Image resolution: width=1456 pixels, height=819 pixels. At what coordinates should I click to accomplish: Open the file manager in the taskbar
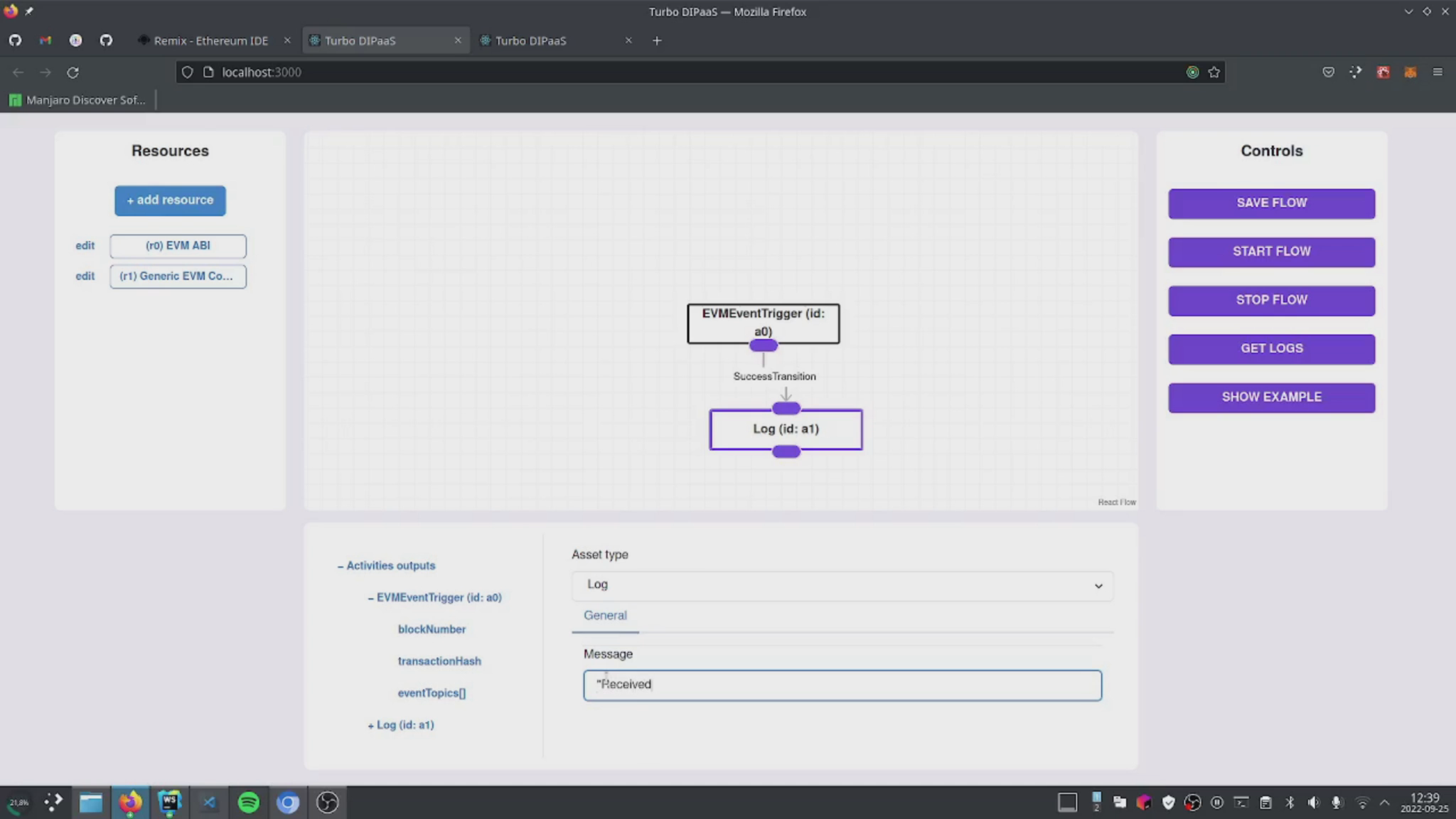91,803
